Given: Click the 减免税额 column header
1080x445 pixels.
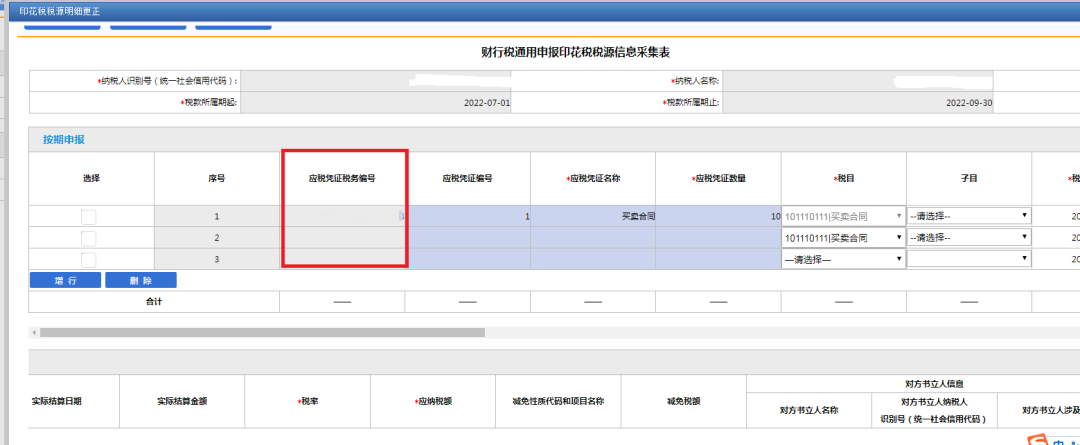Looking at the screenshot, I should point(683,402).
